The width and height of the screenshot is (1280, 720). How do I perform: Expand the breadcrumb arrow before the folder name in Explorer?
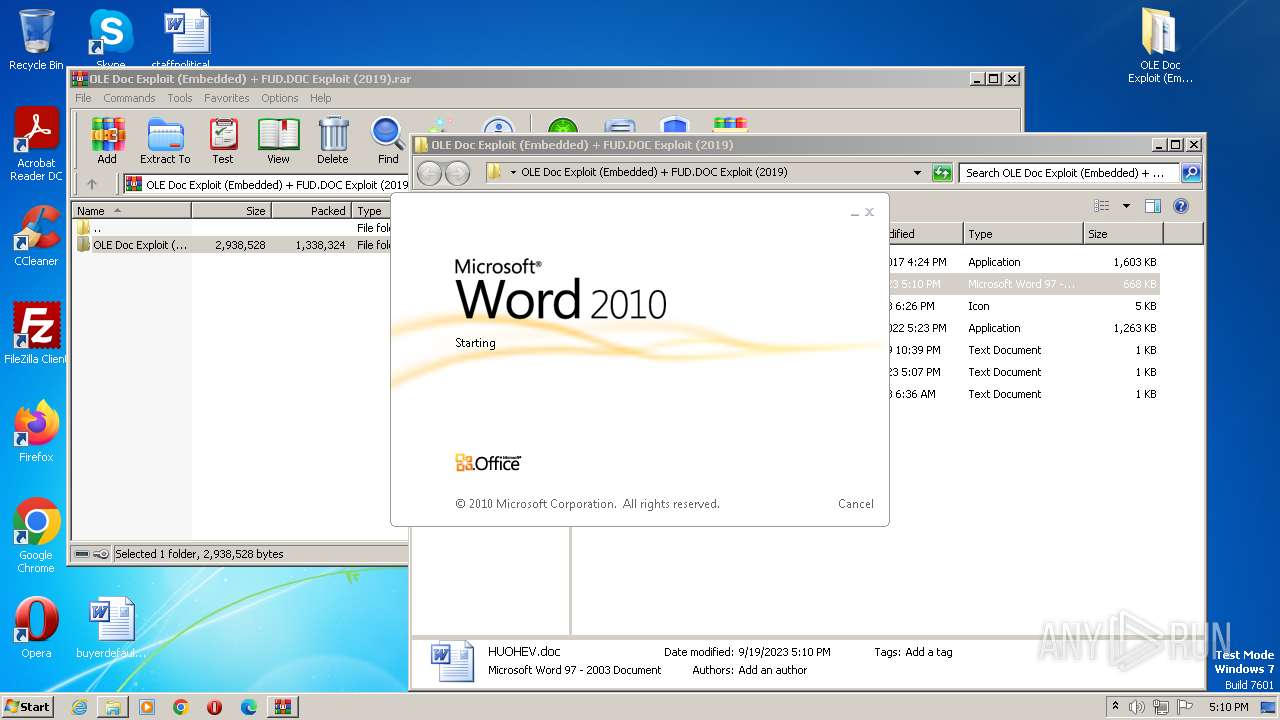click(x=513, y=173)
